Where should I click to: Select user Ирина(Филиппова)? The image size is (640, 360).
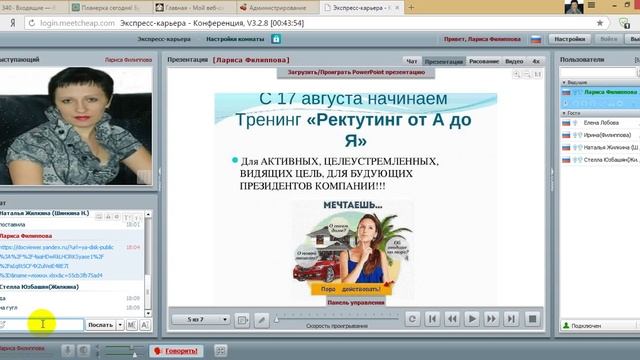tap(600, 135)
